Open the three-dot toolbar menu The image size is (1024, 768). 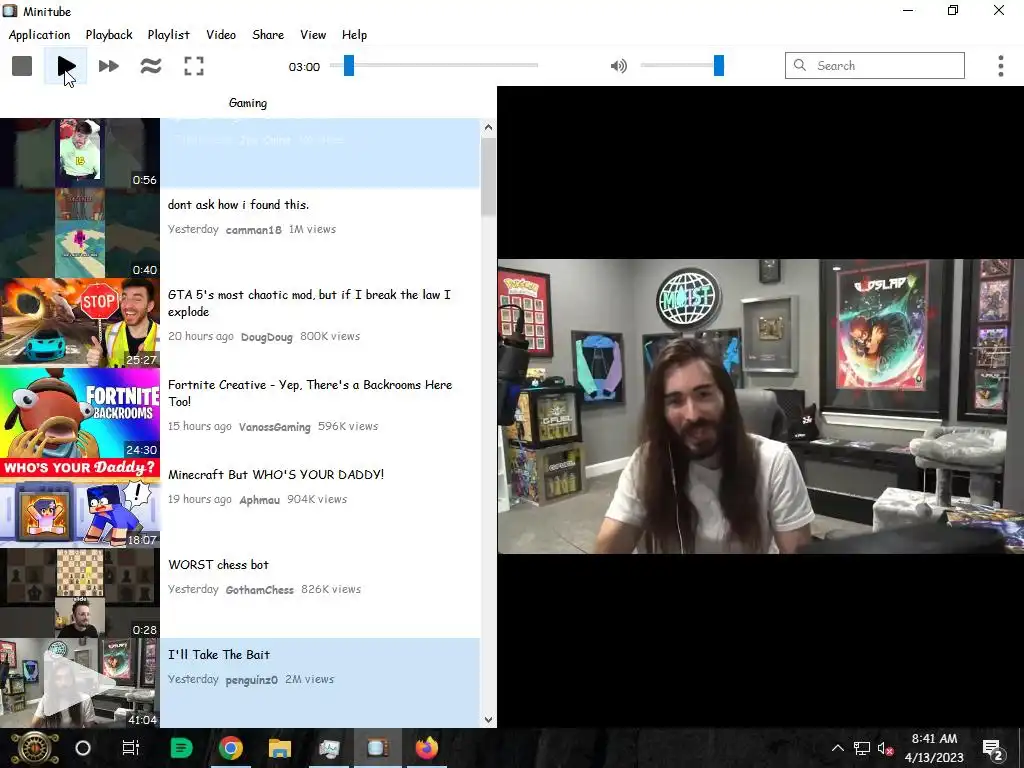pos(1000,66)
